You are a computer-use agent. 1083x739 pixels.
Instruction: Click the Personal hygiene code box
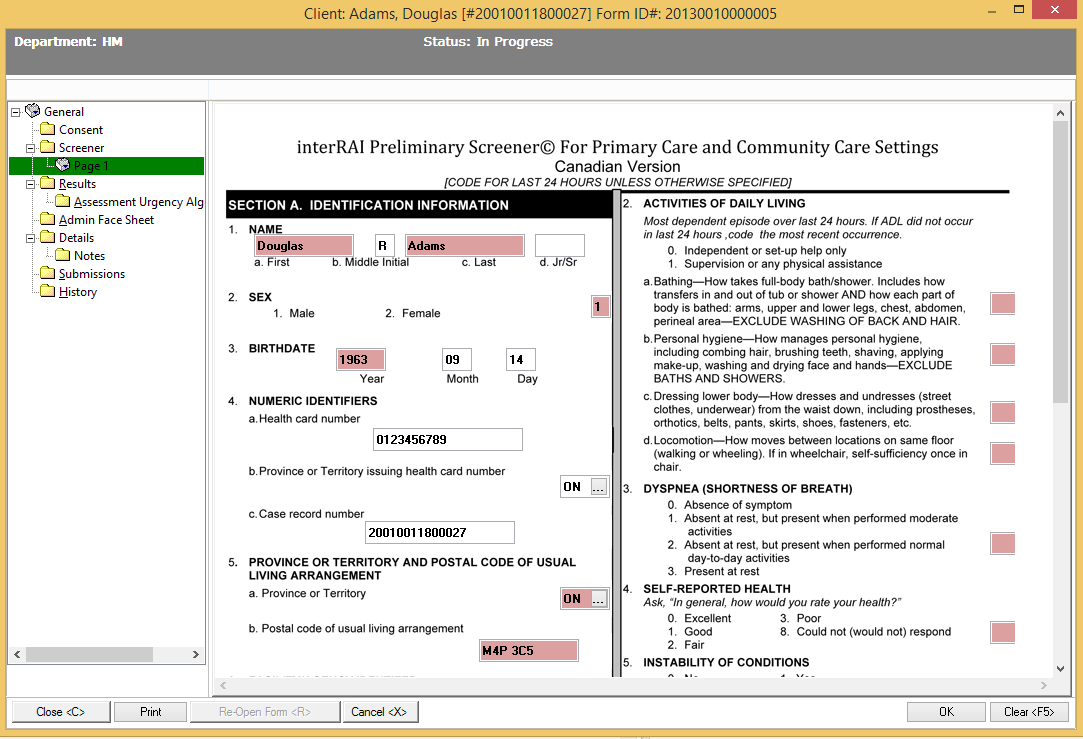click(1003, 354)
